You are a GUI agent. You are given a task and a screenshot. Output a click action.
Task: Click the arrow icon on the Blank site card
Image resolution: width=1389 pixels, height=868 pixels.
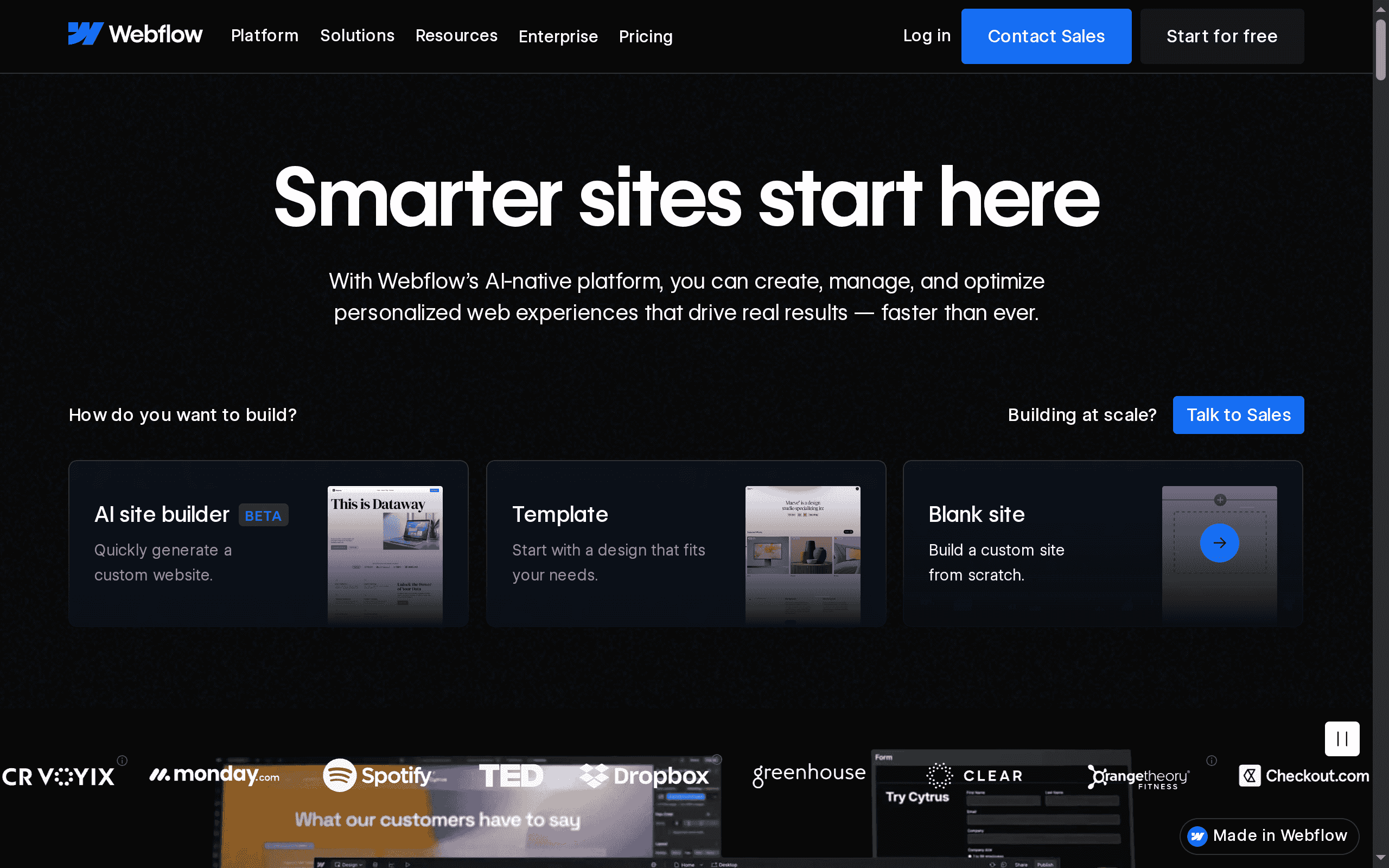1220,542
